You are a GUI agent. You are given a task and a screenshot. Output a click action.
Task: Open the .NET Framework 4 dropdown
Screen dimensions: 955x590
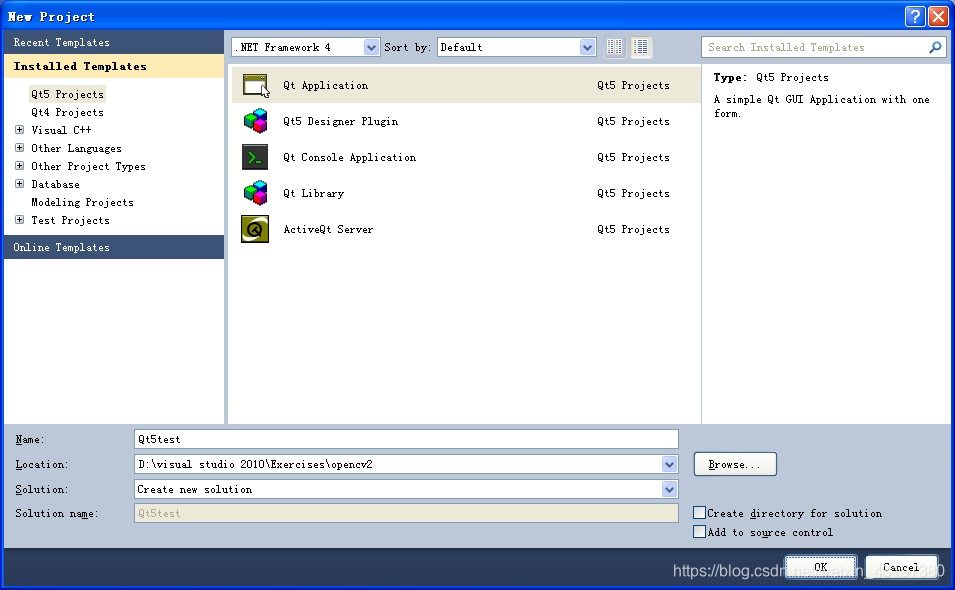pos(371,46)
